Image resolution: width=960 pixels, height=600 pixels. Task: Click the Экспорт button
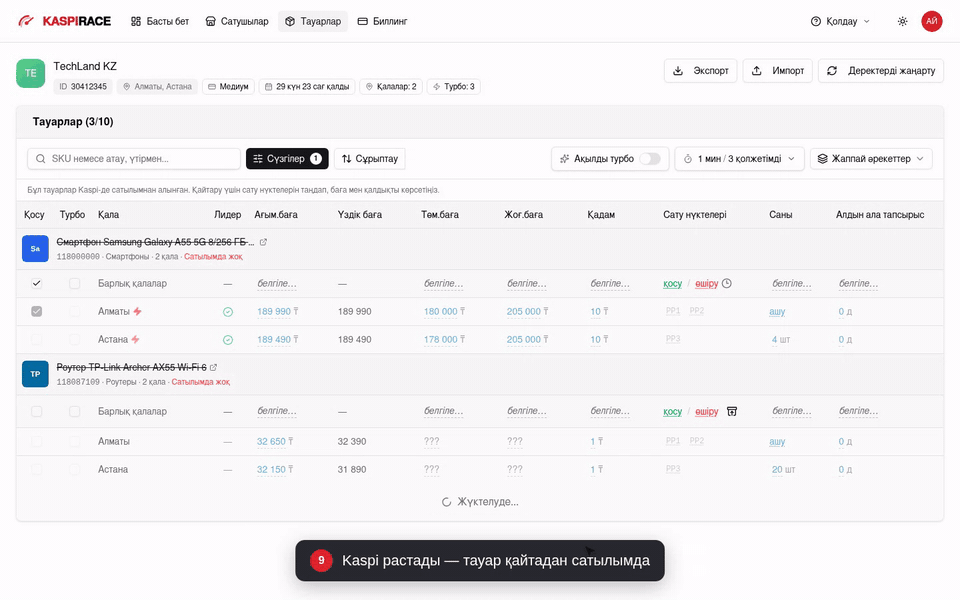(x=700, y=70)
